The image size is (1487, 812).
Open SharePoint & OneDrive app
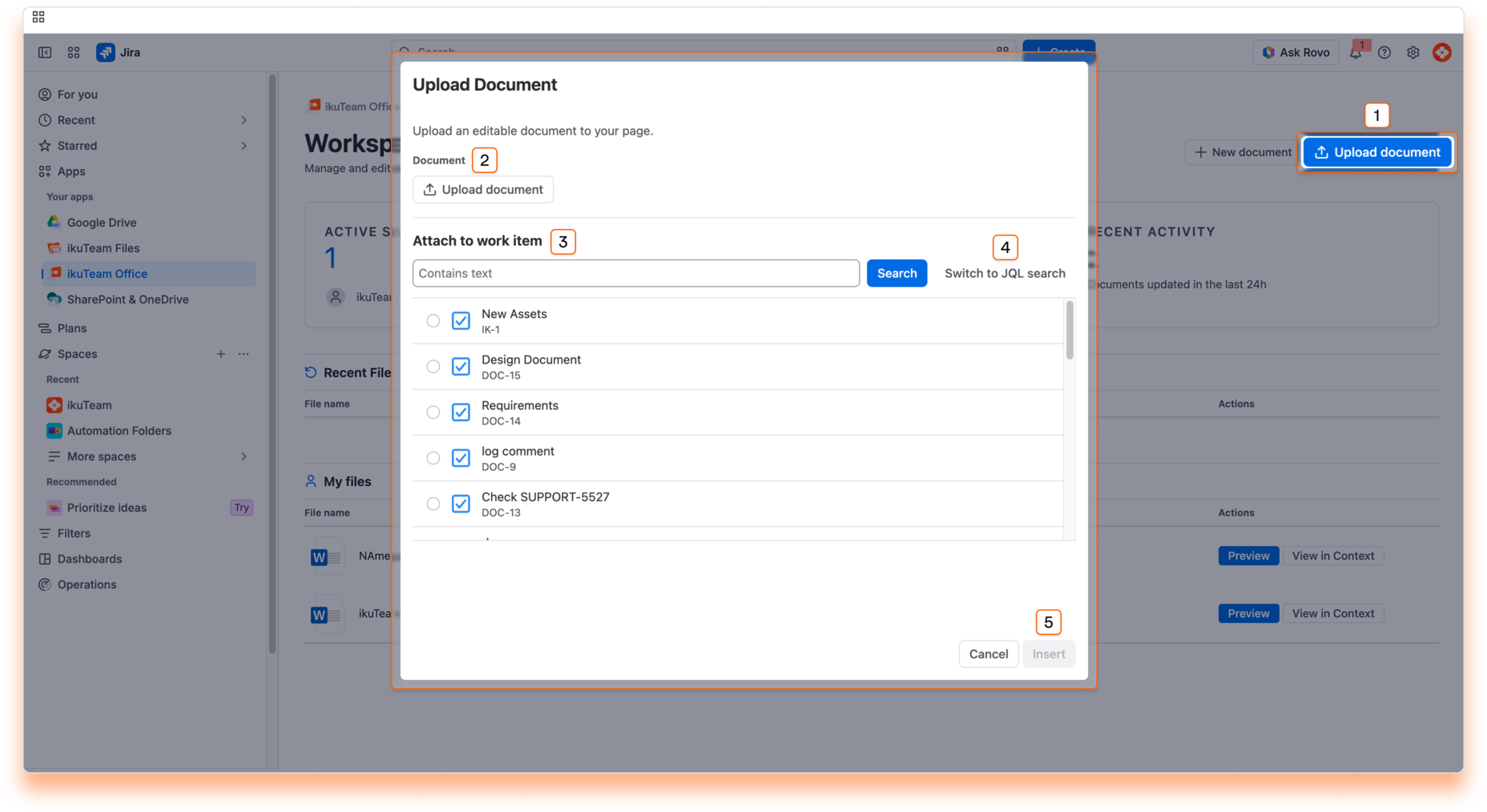point(128,299)
